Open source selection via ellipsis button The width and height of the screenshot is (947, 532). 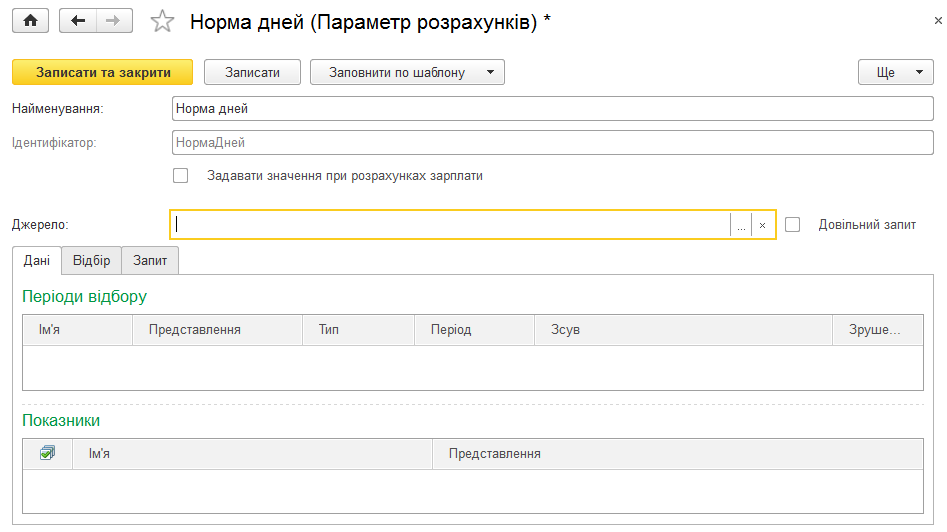[741, 225]
